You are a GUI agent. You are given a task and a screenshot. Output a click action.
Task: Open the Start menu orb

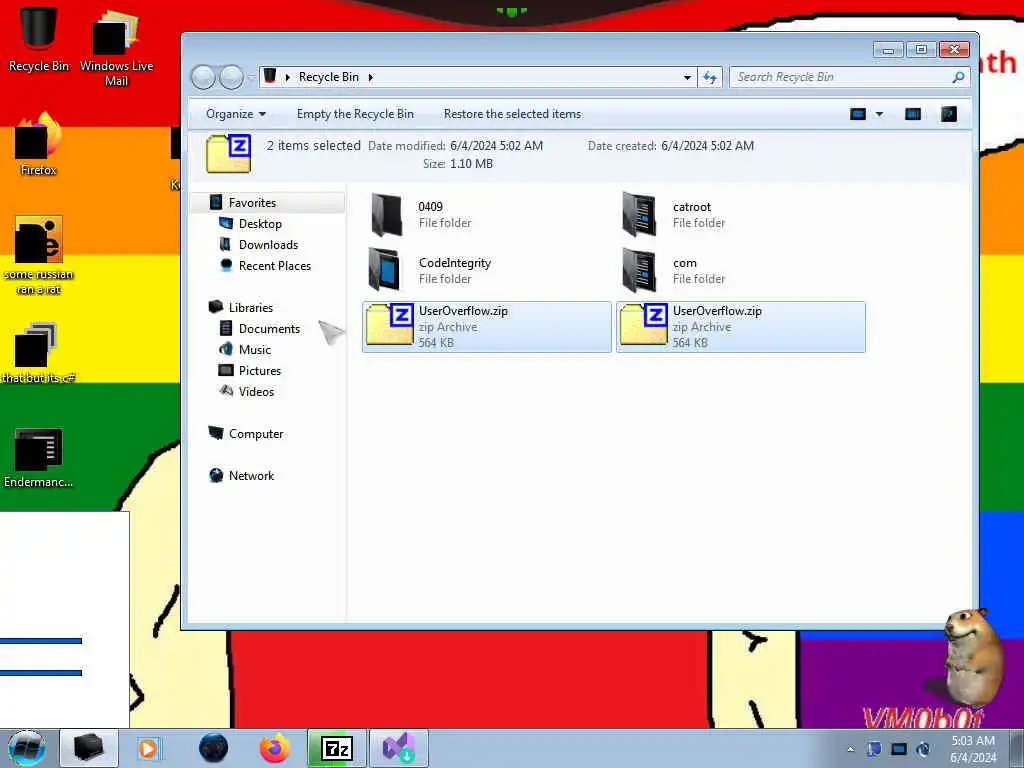click(27, 748)
